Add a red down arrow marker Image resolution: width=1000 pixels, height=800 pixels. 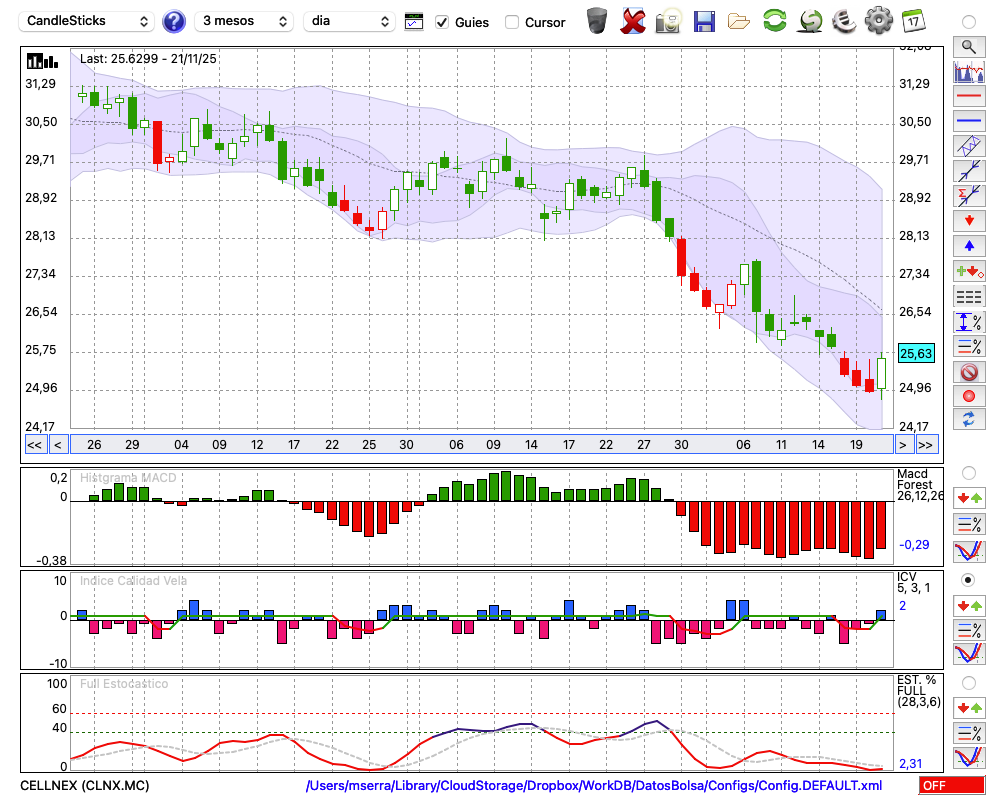click(x=969, y=221)
